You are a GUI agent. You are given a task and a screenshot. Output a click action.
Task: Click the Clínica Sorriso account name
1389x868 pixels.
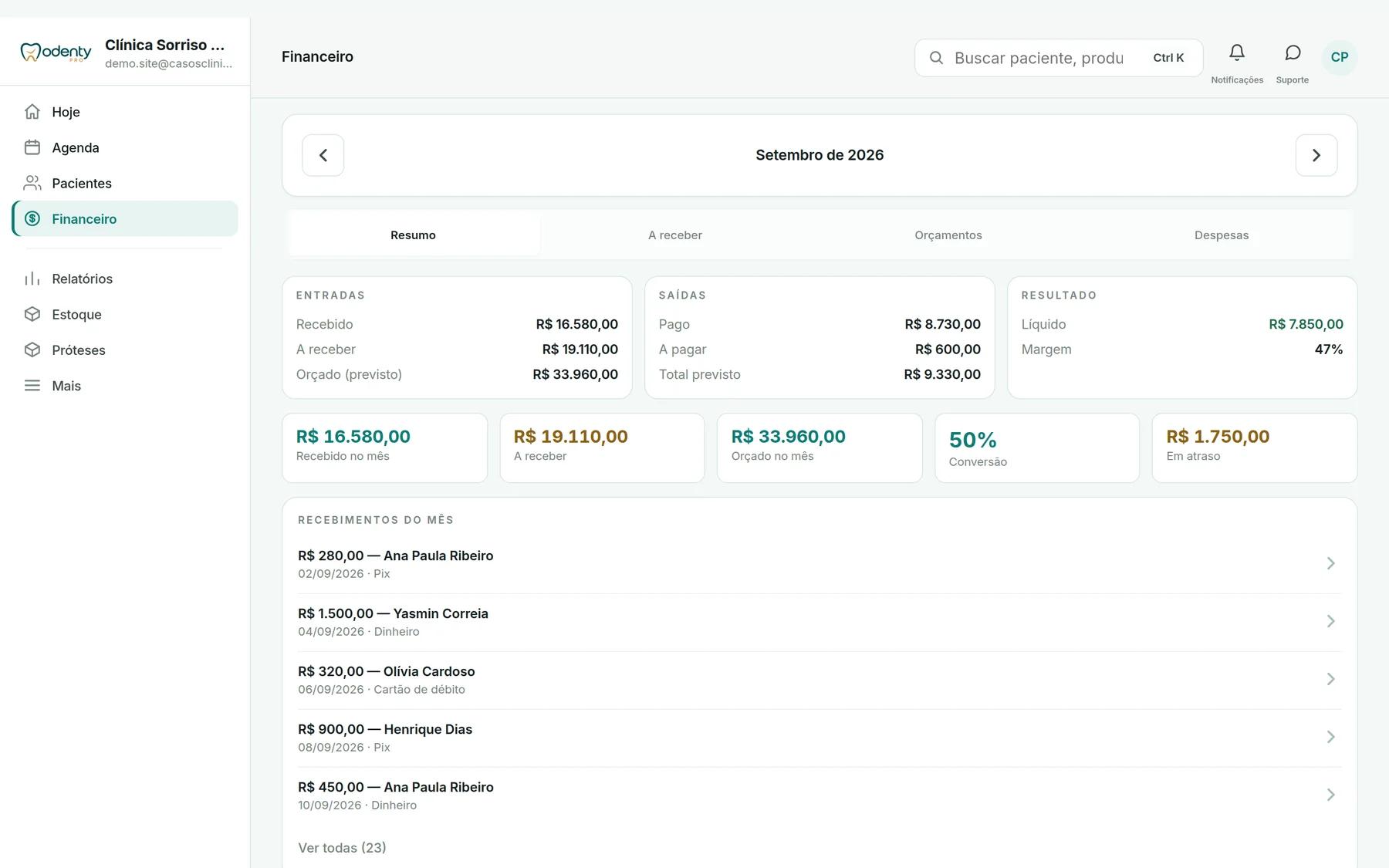pos(165,45)
